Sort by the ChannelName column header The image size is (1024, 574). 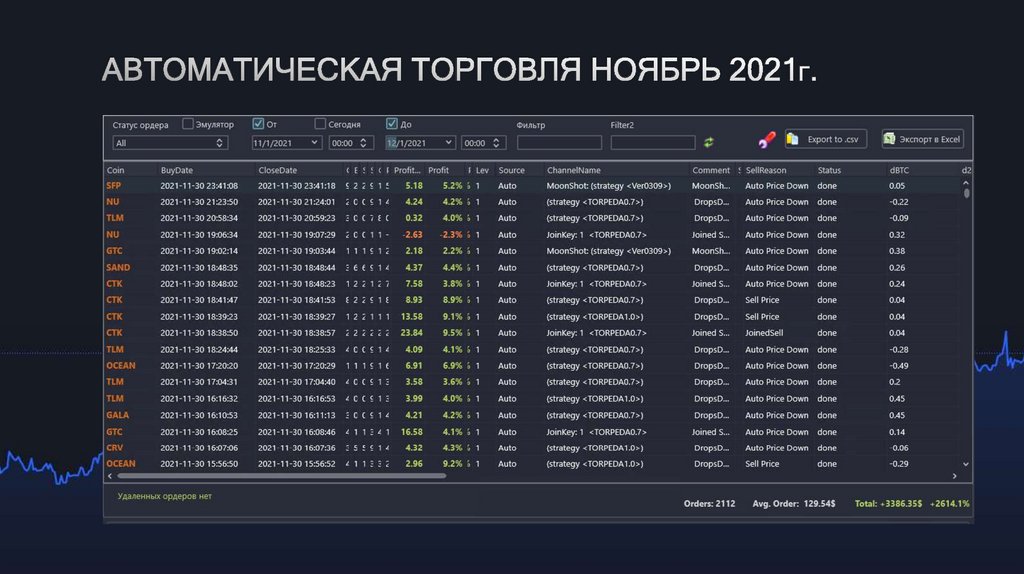573,170
